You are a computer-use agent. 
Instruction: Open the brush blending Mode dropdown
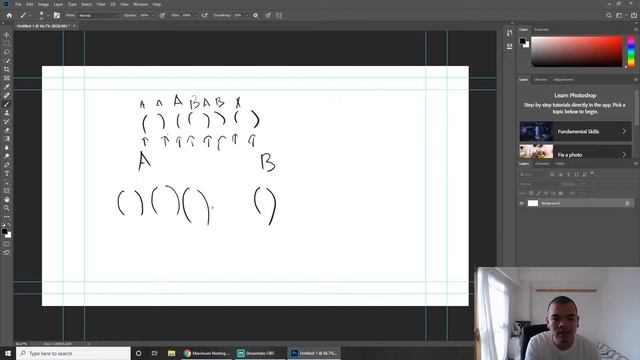click(x=99, y=16)
